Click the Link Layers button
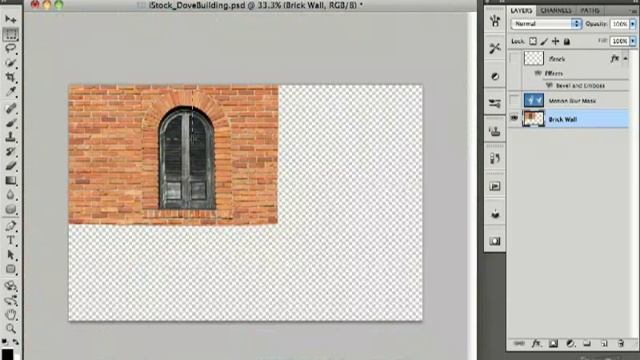The image size is (640, 360). [x=519, y=344]
